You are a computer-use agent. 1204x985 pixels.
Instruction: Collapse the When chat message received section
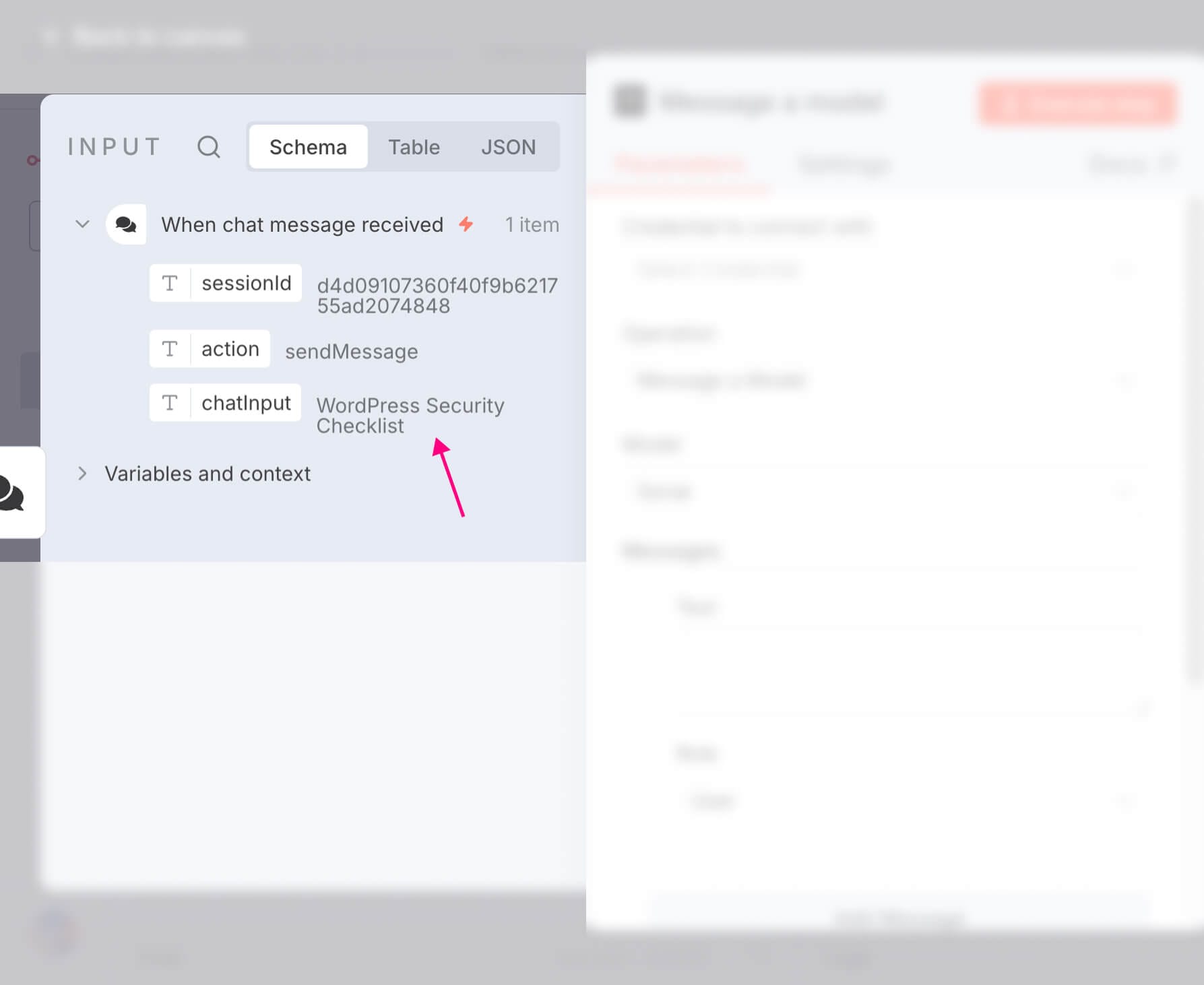pos(82,224)
